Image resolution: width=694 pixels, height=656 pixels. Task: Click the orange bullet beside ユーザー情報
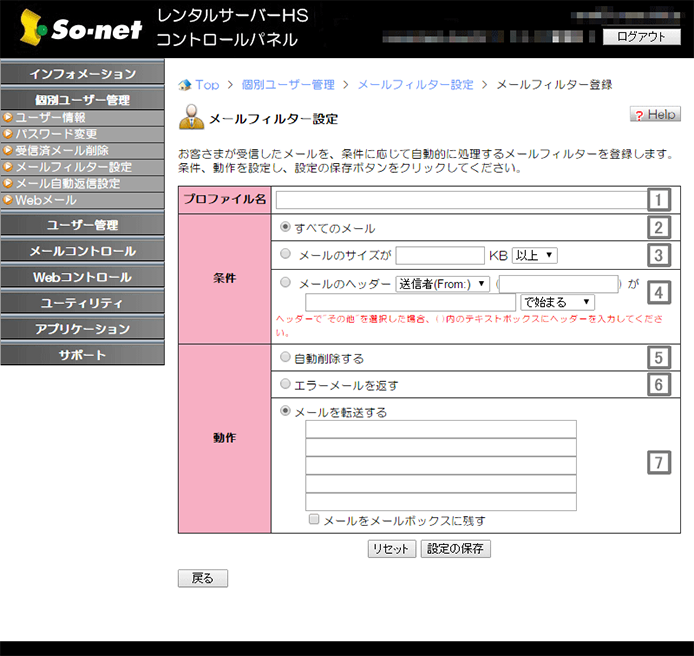8,118
